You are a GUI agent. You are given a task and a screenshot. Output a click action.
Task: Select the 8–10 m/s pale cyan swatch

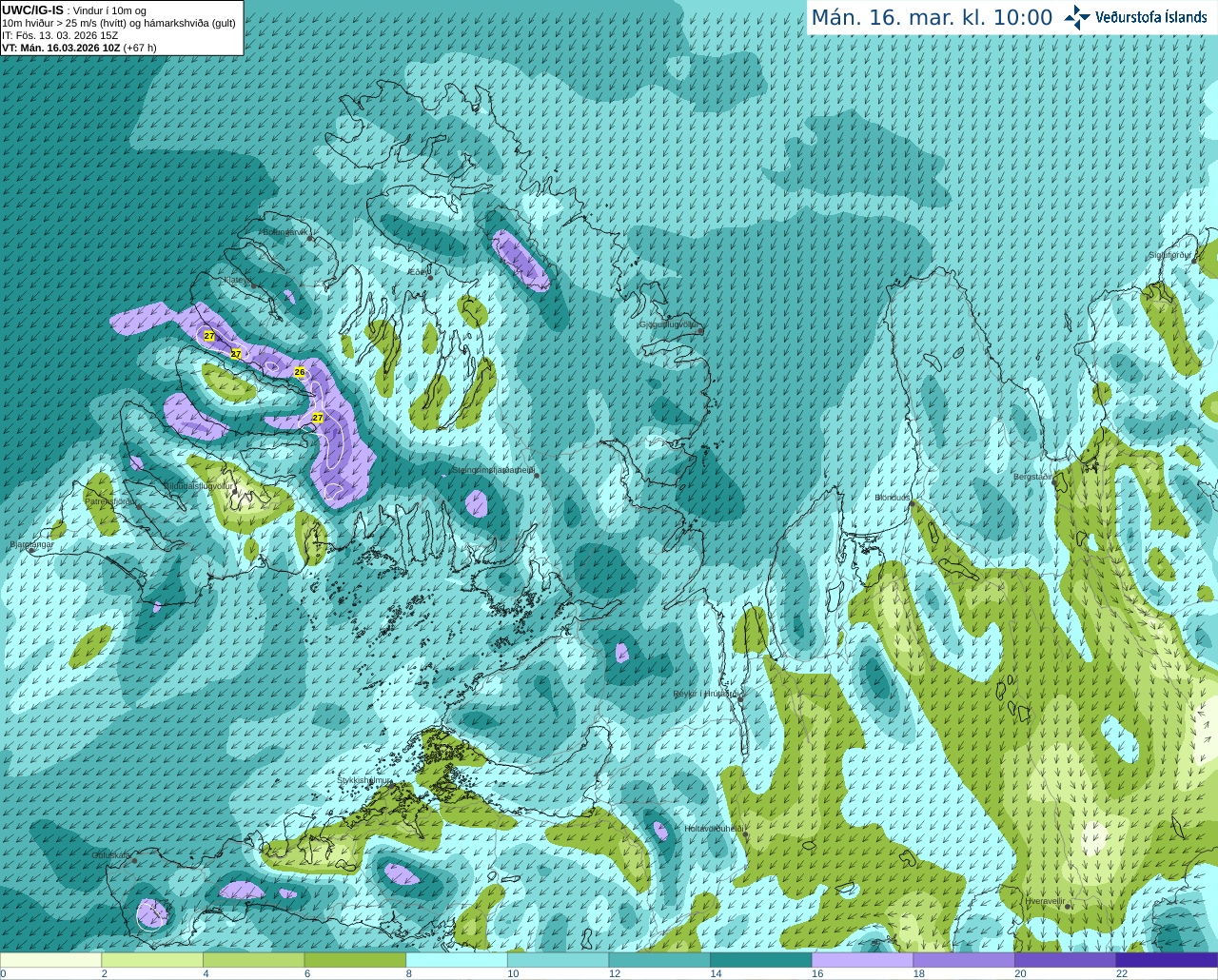tap(457, 960)
